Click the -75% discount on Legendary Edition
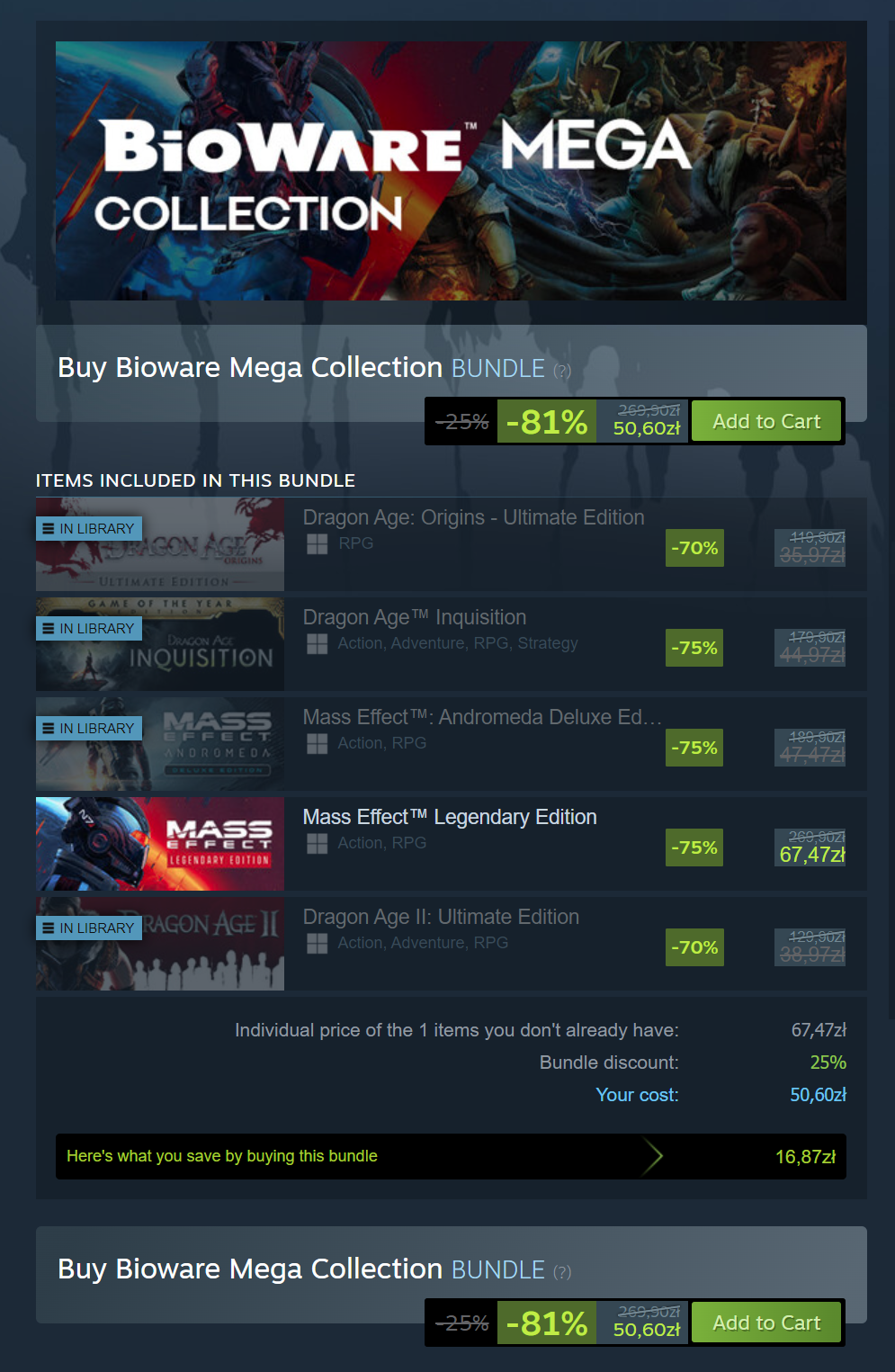Screen dimensions: 895x1372 point(694,847)
